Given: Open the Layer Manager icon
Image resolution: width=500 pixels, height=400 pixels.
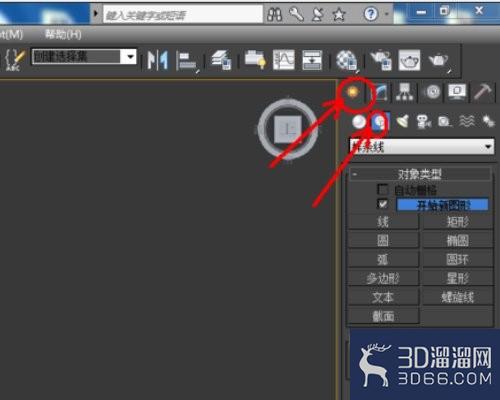Looking at the screenshot, I should [x=221, y=60].
